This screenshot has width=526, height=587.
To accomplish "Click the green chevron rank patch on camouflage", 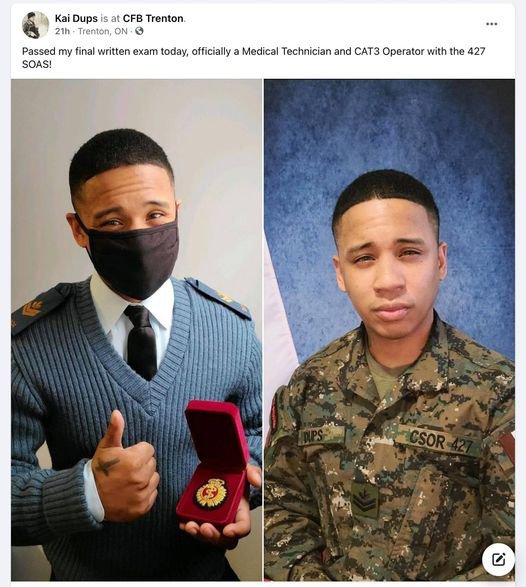I will tap(364, 500).
